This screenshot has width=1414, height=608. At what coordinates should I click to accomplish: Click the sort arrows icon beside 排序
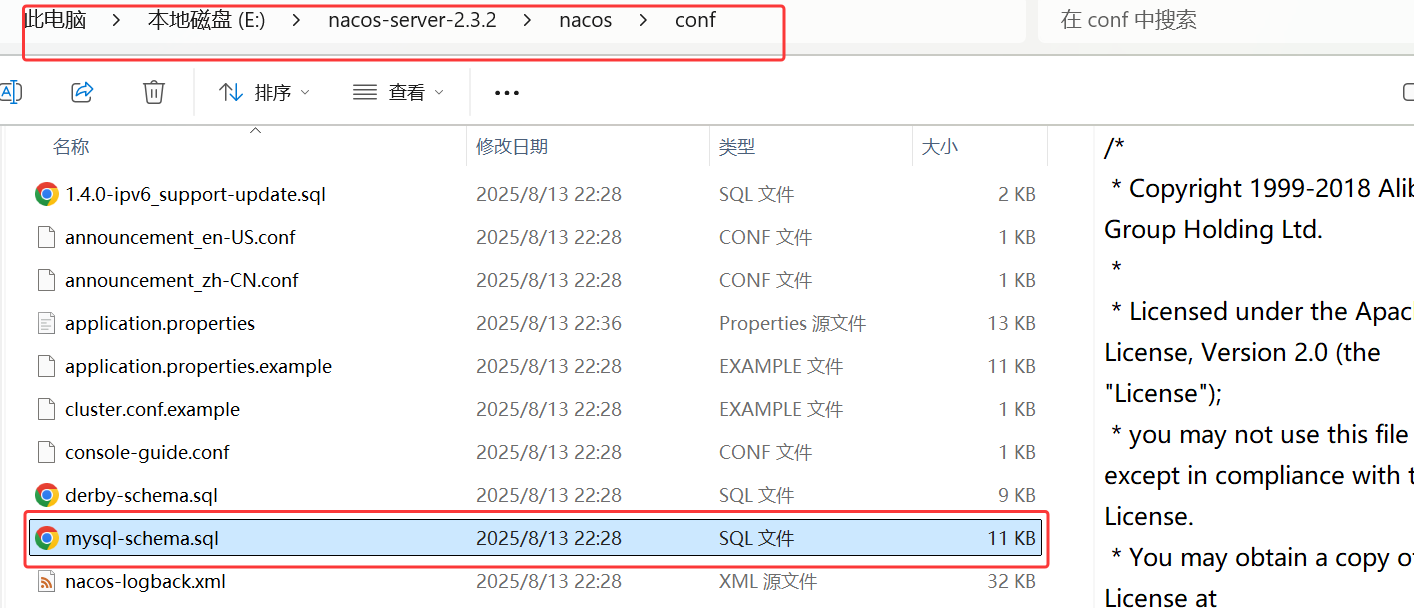tap(231, 92)
